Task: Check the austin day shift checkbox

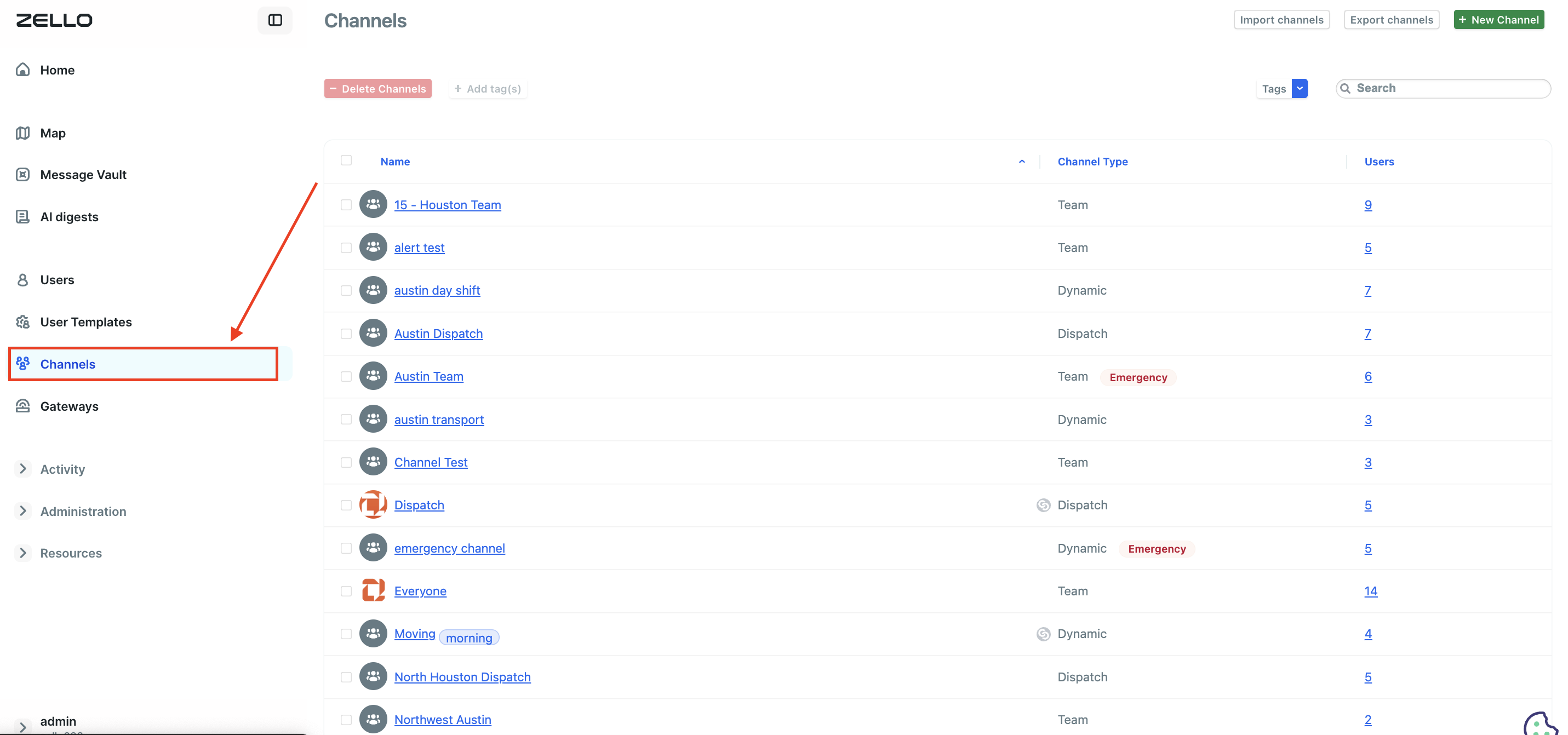Action: pyautogui.click(x=346, y=290)
